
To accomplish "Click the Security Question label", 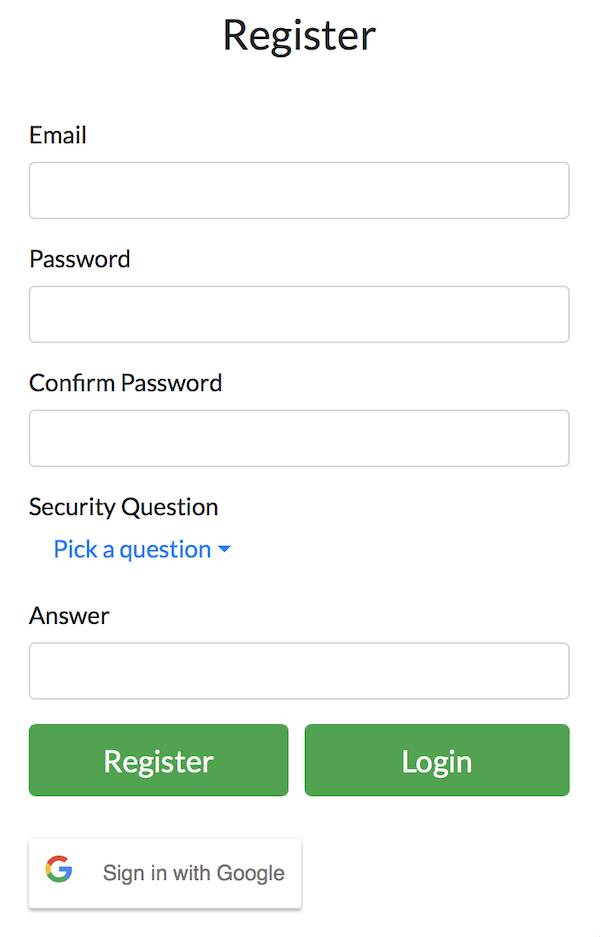I will [123, 507].
